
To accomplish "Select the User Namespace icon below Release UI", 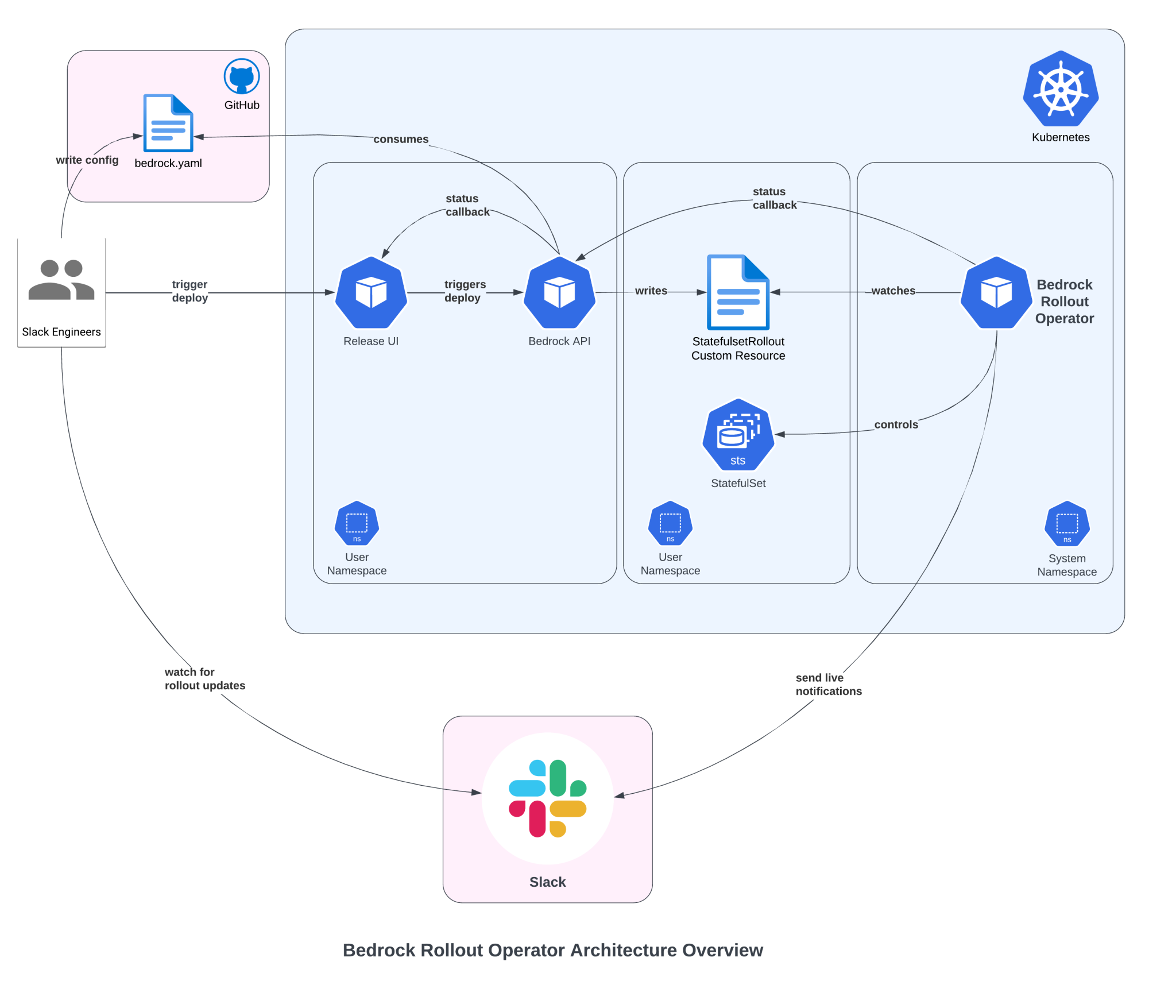I will (x=357, y=523).
